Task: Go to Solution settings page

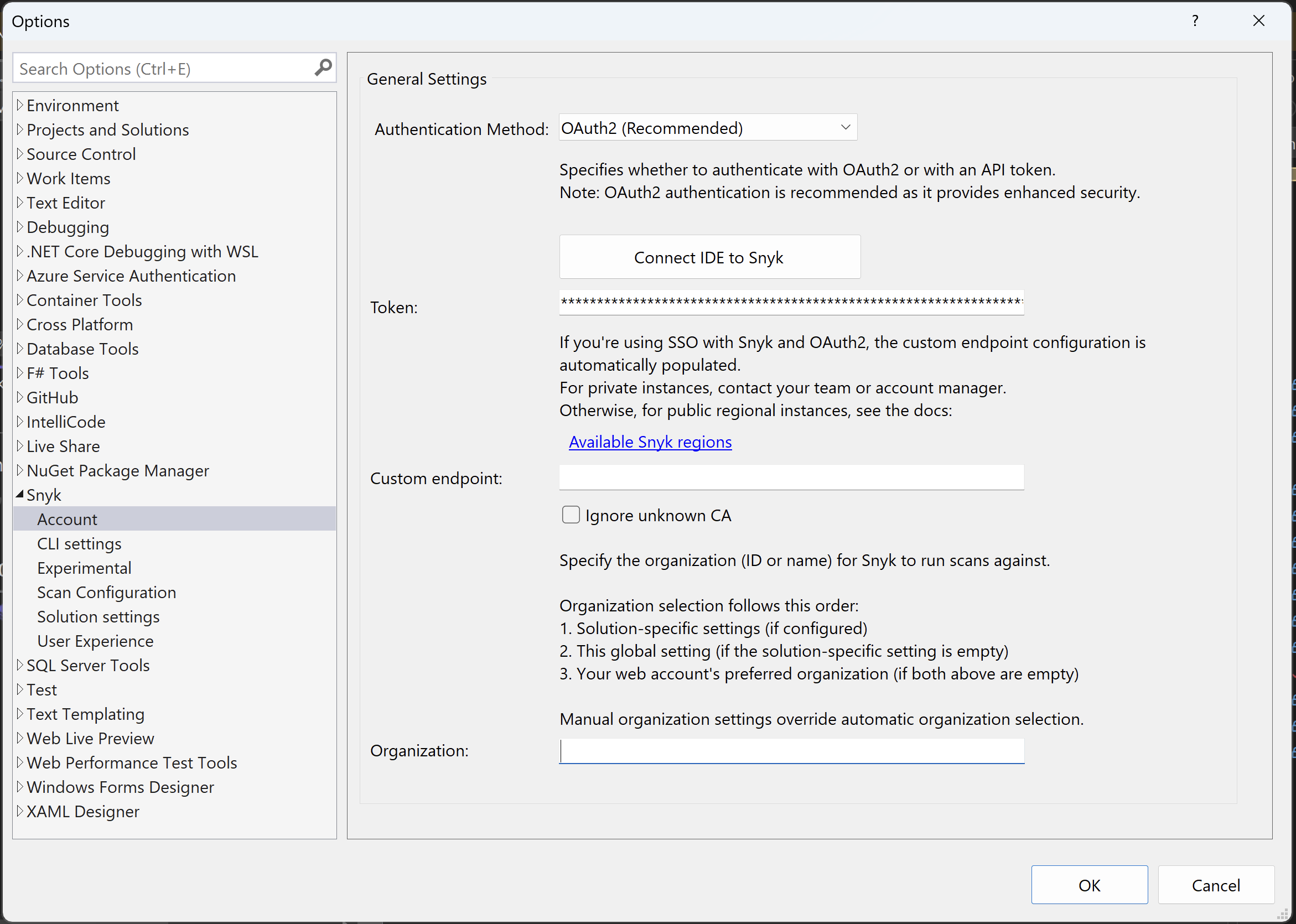Action: coord(98,617)
